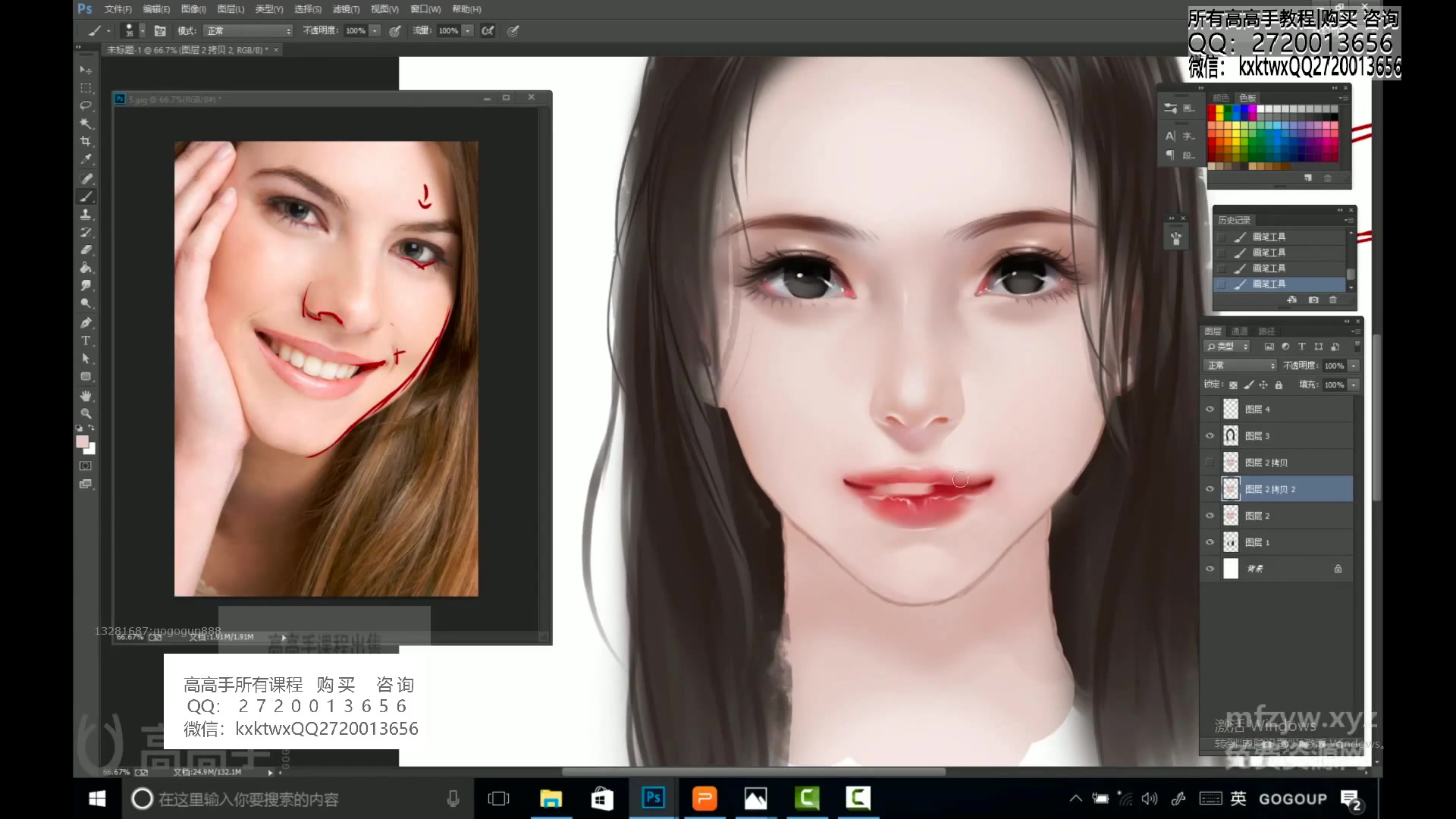This screenshot has width=1456, height=819.
Task: Select the Horizontal Type tool
Action: [x=86, y=340]
